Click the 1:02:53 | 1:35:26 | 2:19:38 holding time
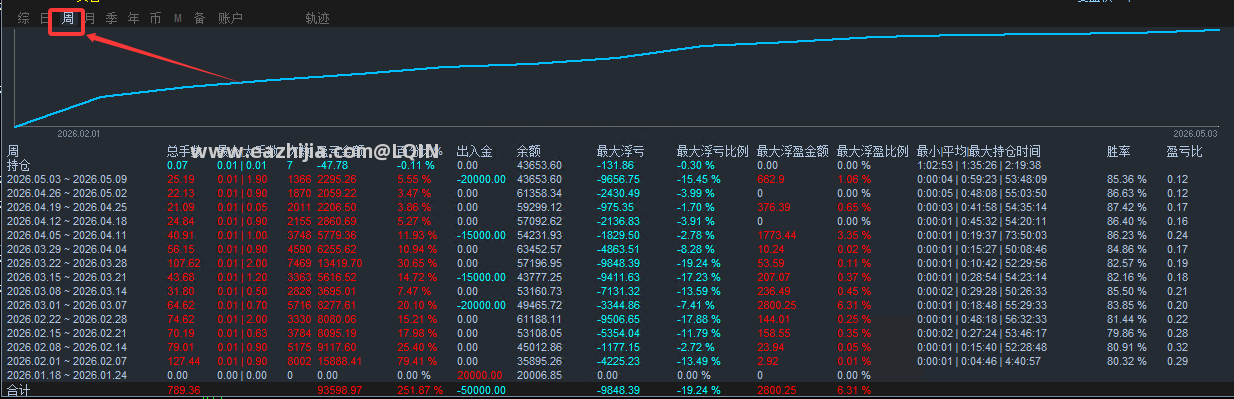 pos(979,165)
